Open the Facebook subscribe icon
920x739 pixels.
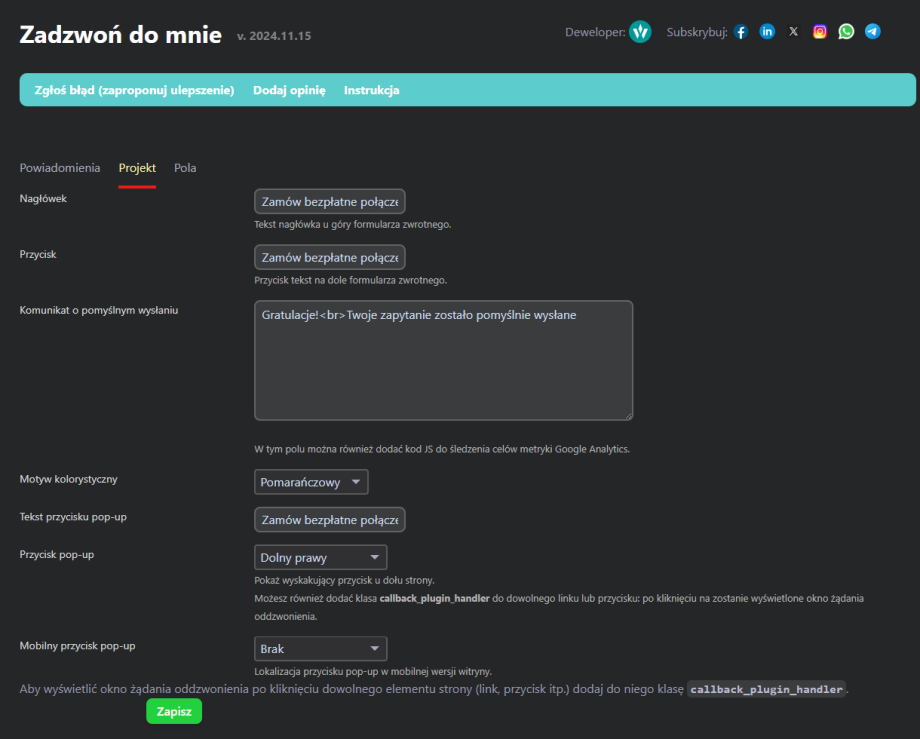tap(741, 32)
